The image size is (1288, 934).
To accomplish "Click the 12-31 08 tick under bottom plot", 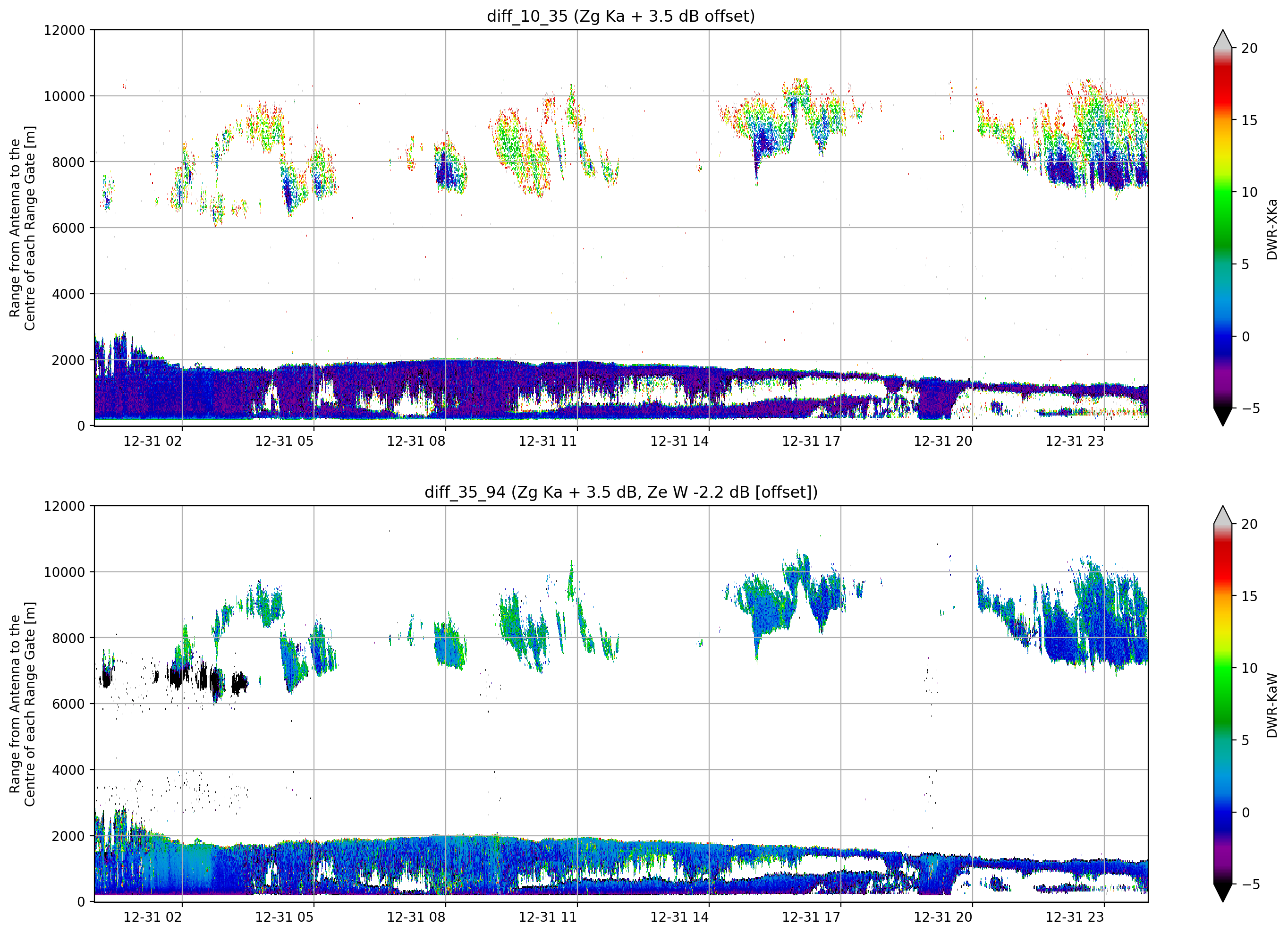I will coord(416,917).
